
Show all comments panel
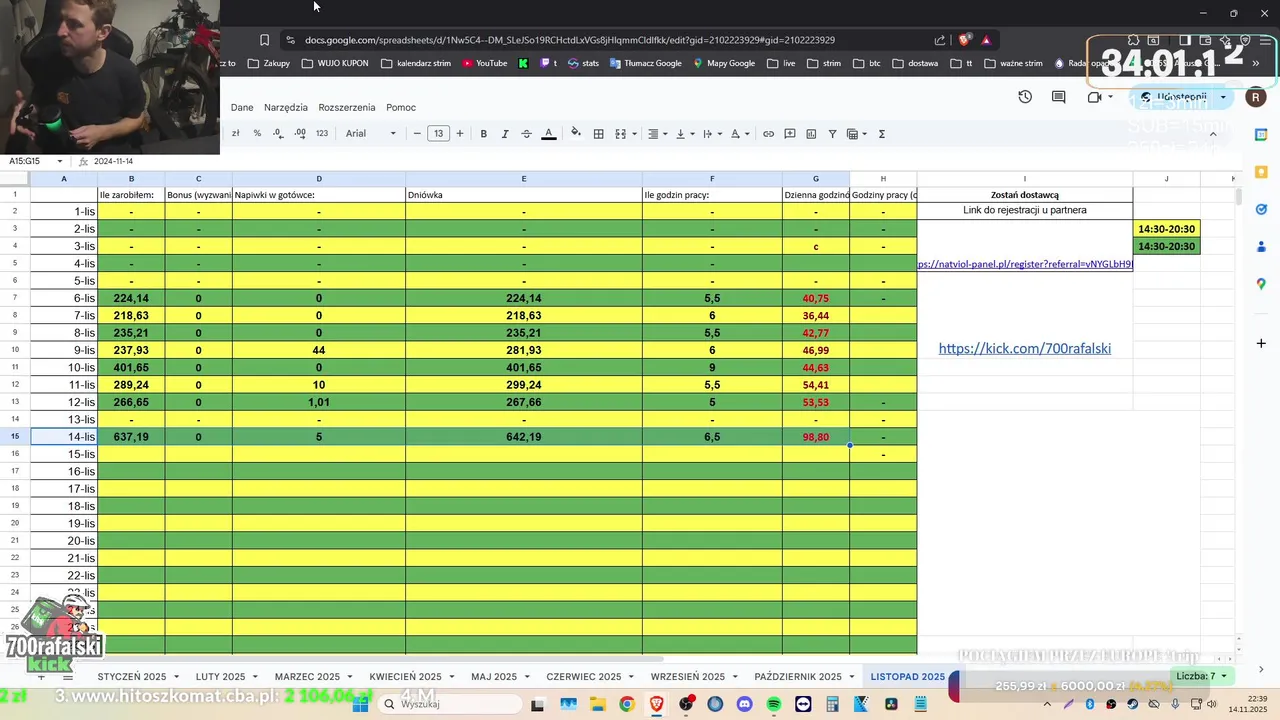tap(1058, 97)
